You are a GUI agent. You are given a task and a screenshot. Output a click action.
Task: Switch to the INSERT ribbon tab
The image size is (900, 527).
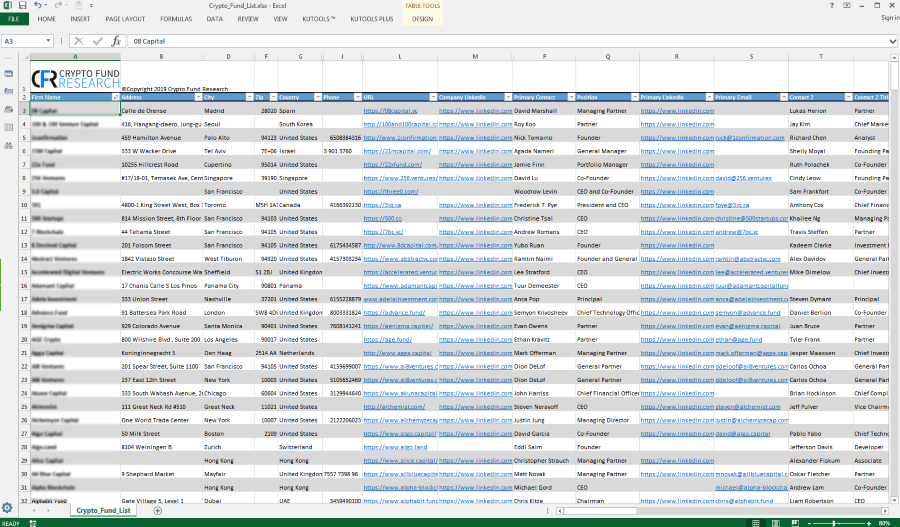[80, 19]
